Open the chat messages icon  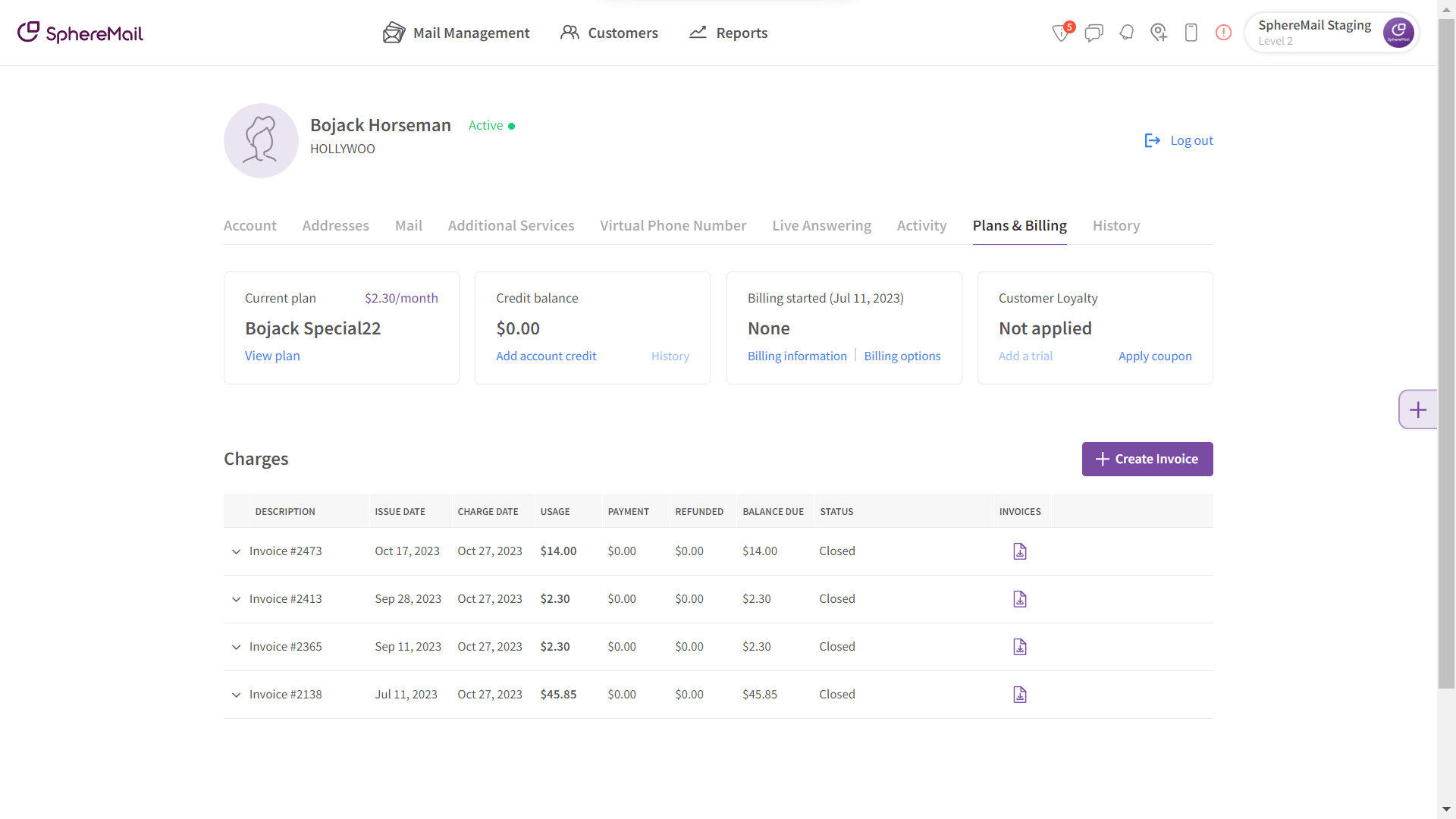1094,33
